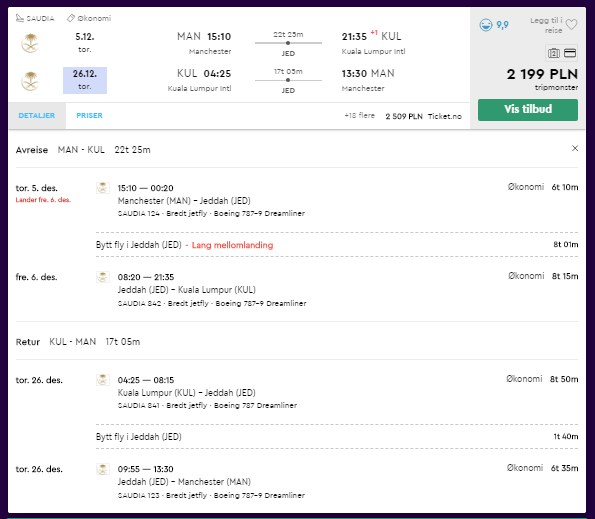Click SAUDIA 123 flight info line
Image resolution: width=595 pixels, height=519 pixels.
tap(211, 495)
